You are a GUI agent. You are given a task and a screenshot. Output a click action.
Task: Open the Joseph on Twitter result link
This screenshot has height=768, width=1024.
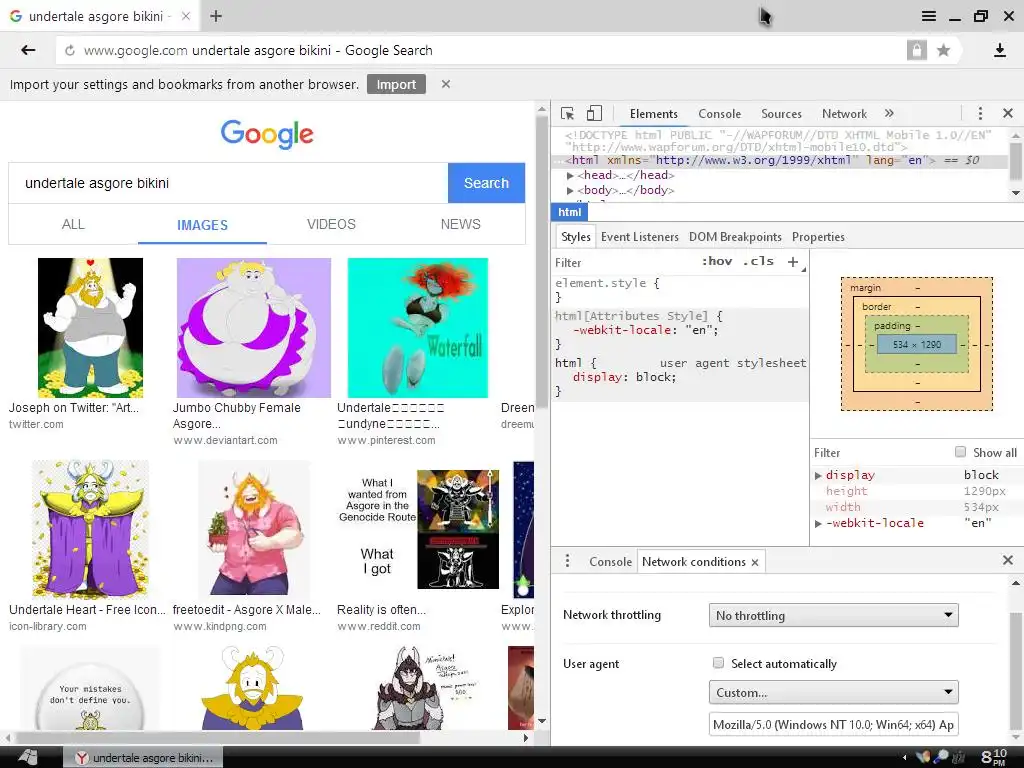tap(73, 408)
